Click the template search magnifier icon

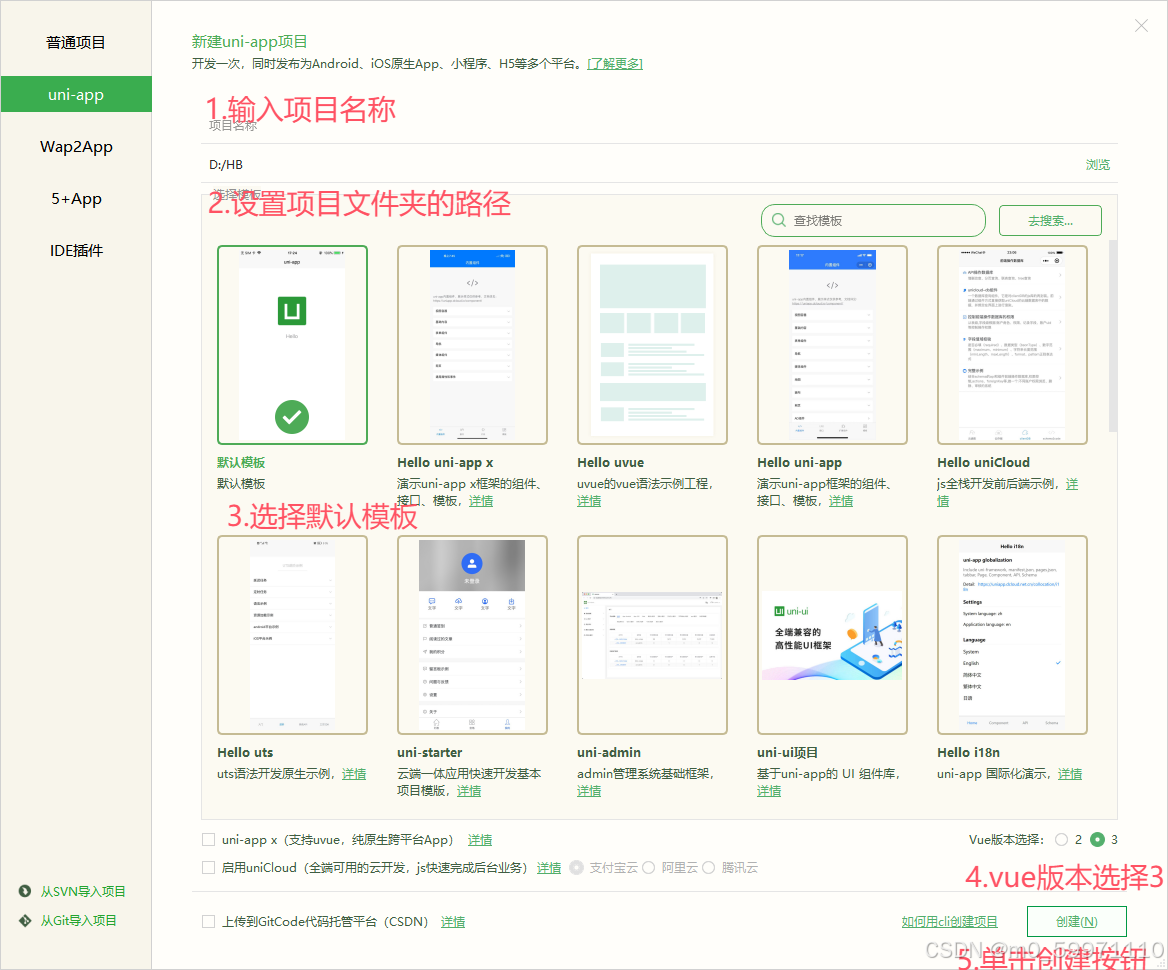point(778,221)
